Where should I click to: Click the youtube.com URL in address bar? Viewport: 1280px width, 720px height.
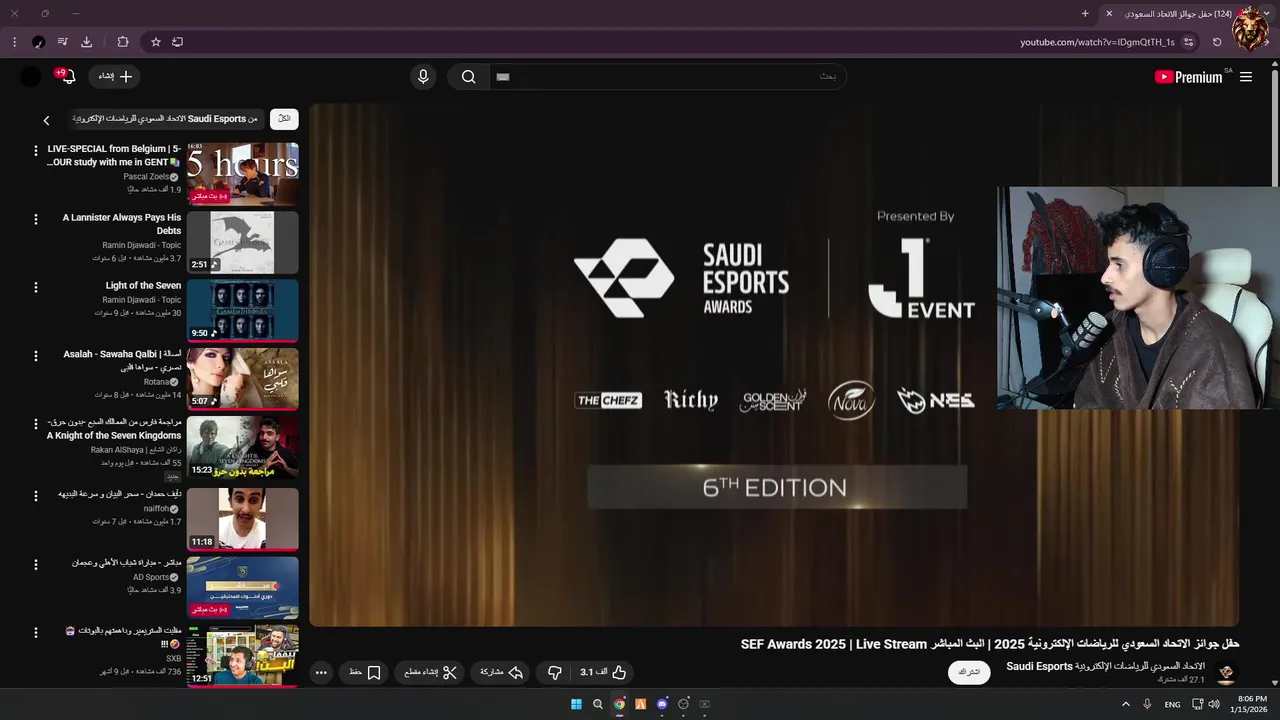click(x=1097, y=42)
